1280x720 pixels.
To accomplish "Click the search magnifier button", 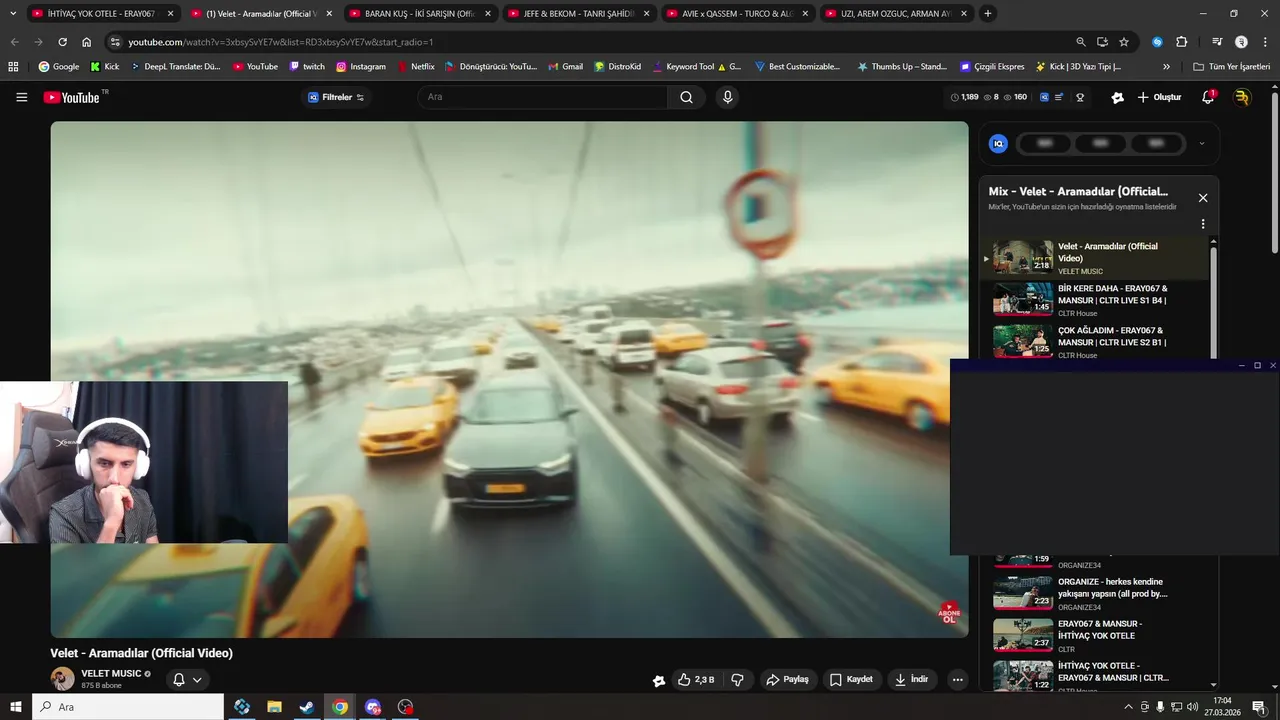I will (686, 97).
